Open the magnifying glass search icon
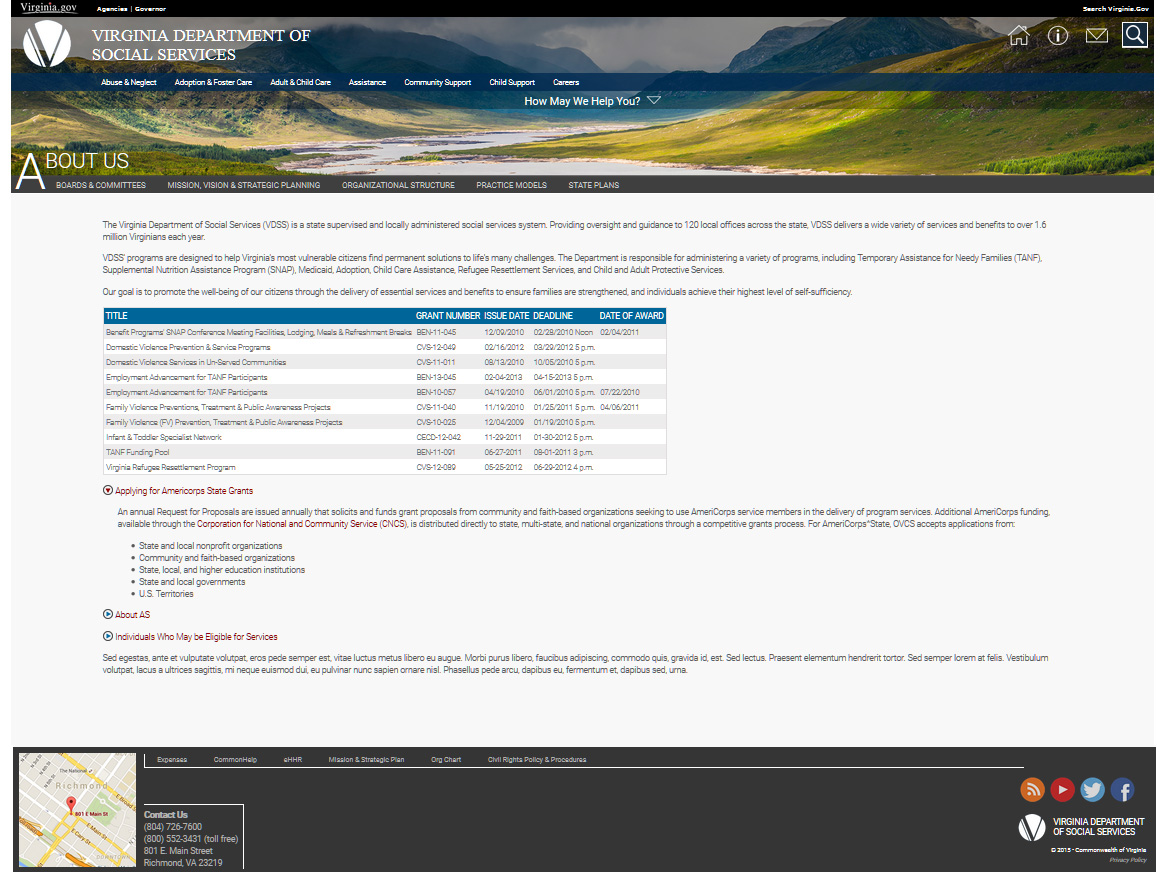 (x=1134, y=35)
